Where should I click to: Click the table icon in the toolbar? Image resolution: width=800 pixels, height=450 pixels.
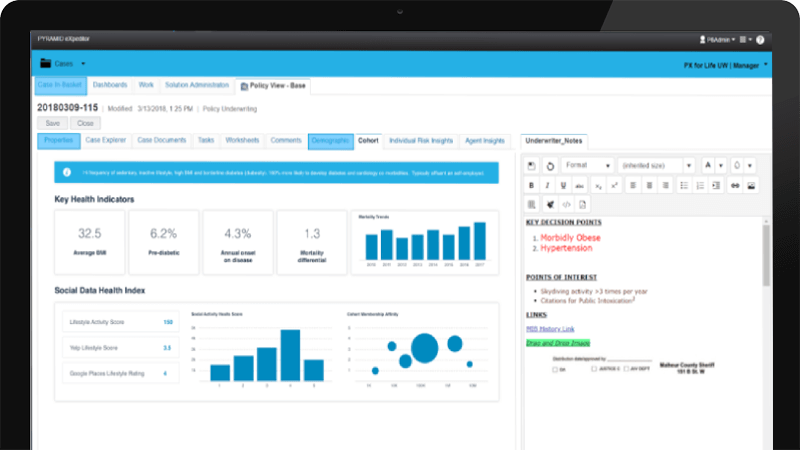pos(532,205)
